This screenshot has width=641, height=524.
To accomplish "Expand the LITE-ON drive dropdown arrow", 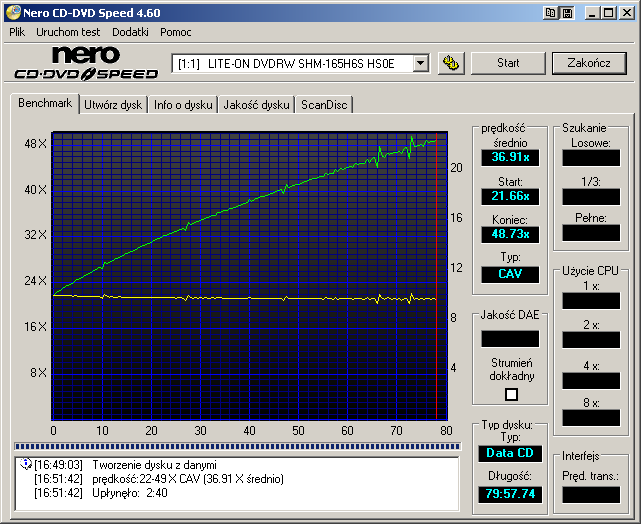I will 420,63.
